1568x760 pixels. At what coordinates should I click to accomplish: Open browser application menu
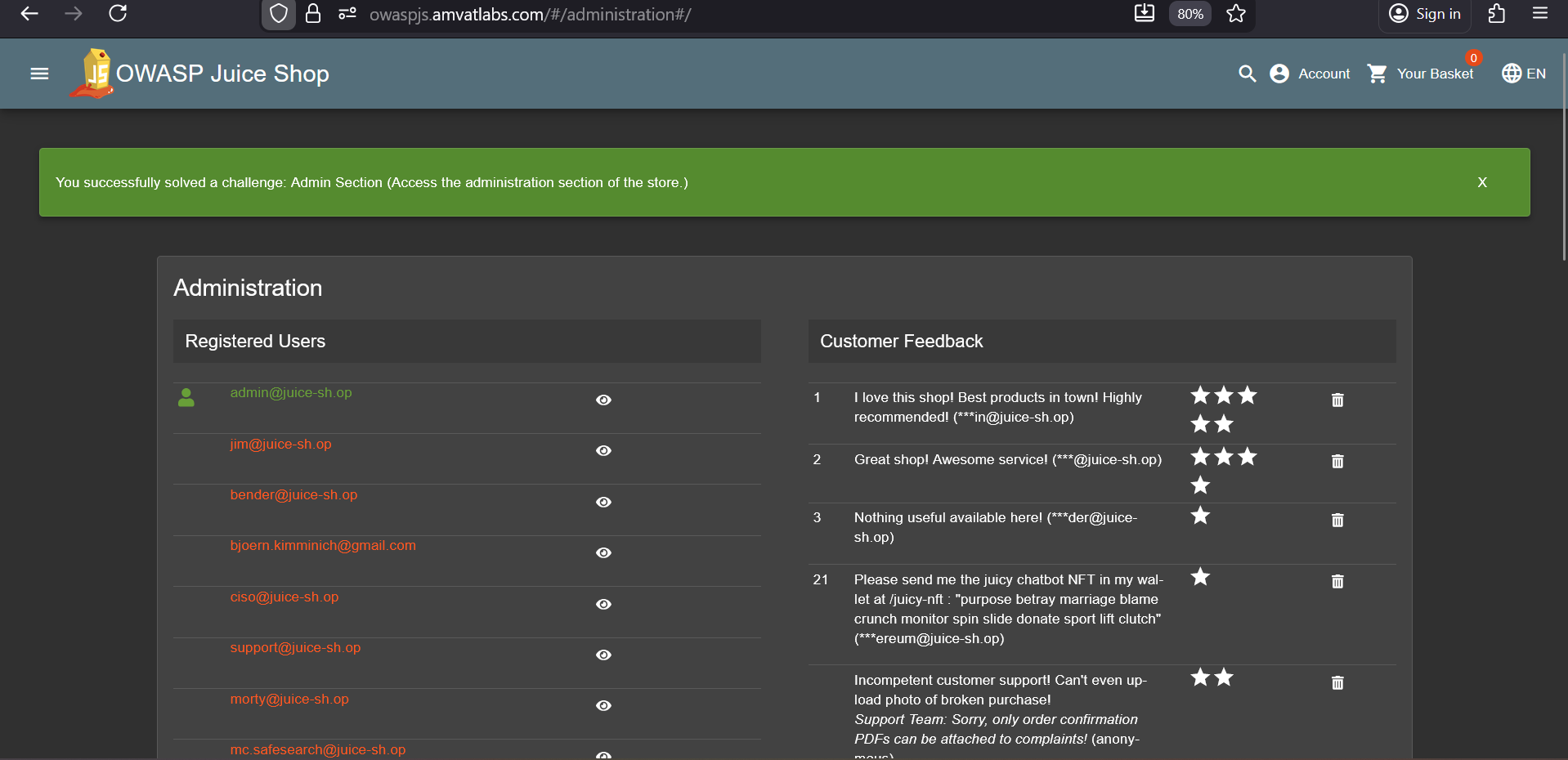click(1540, 14)
